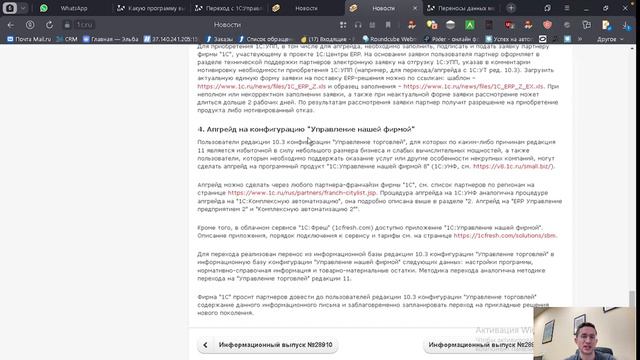Reload the page with the refresh icon
640x360 pixels.
pyautogui.click(x=49, y=25)
